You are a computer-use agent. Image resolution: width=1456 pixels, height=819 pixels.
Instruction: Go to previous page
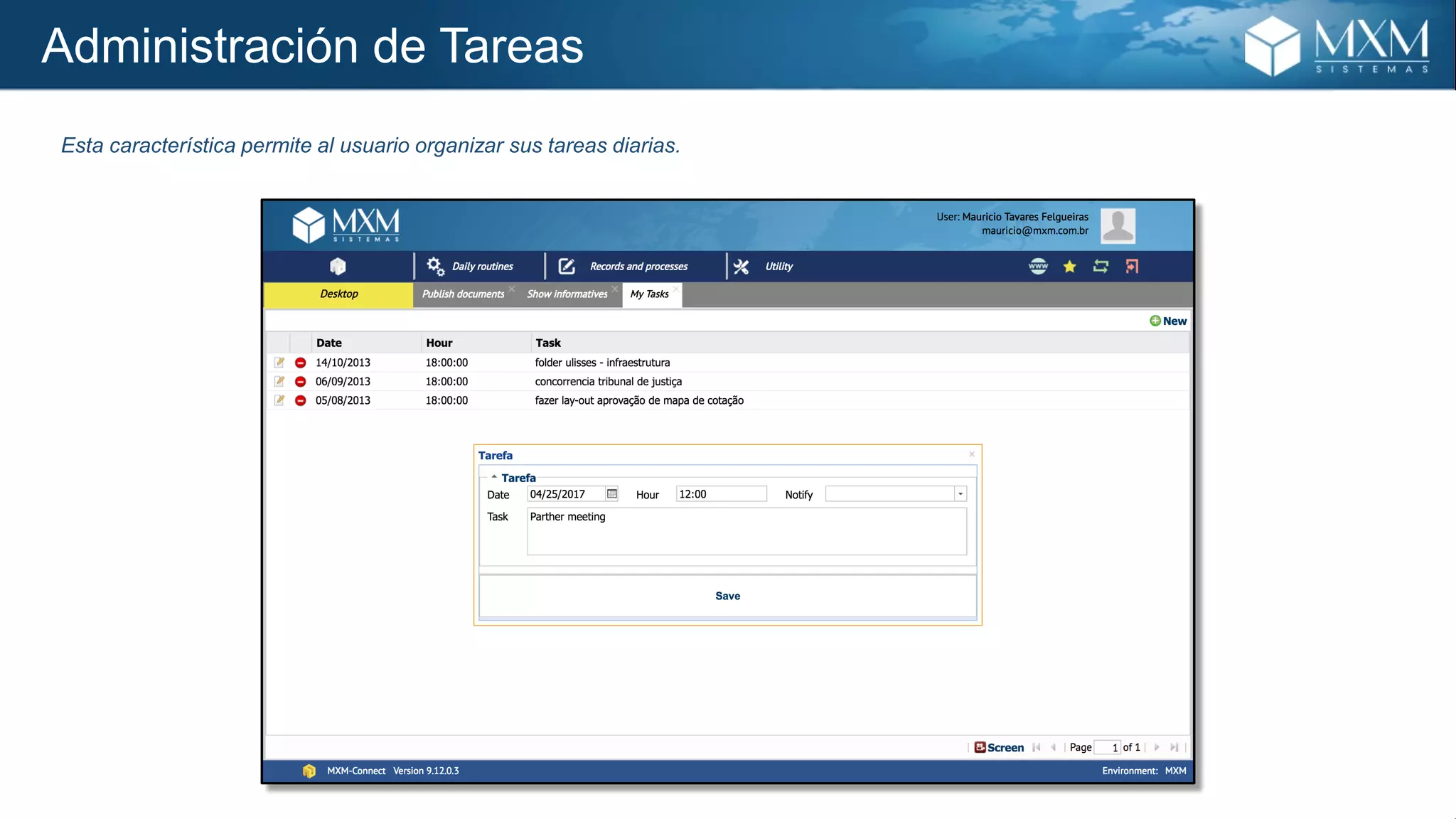[x=1054, y=747]
